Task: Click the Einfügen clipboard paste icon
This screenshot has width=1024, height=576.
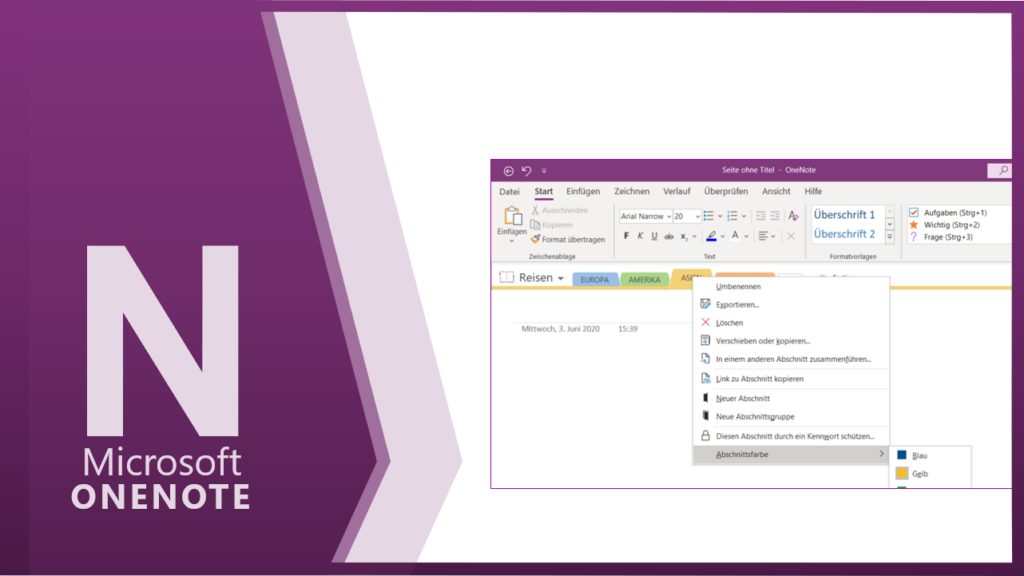Action: click(512, 218)
